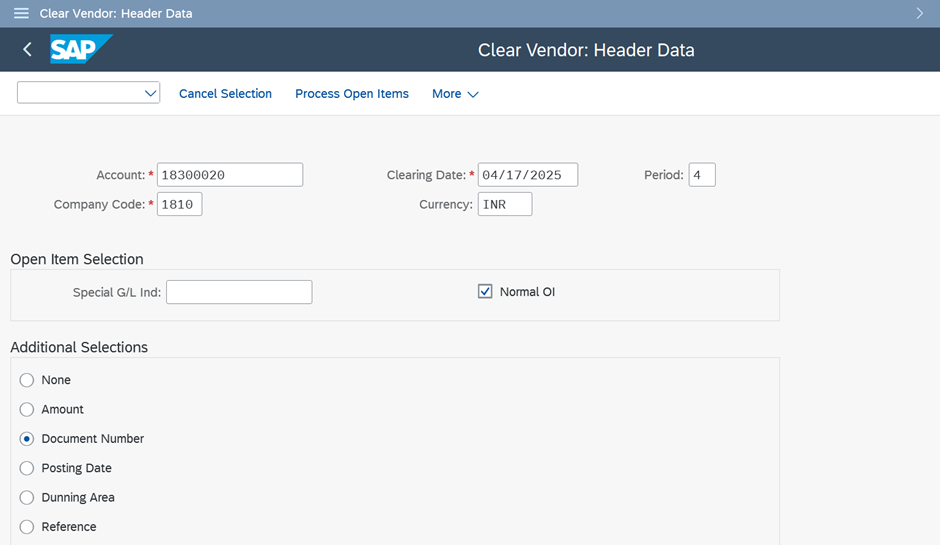The width and height of the screenshot is (940, 545).
Task: Select the Reference radio option
Action: (26, 527)
